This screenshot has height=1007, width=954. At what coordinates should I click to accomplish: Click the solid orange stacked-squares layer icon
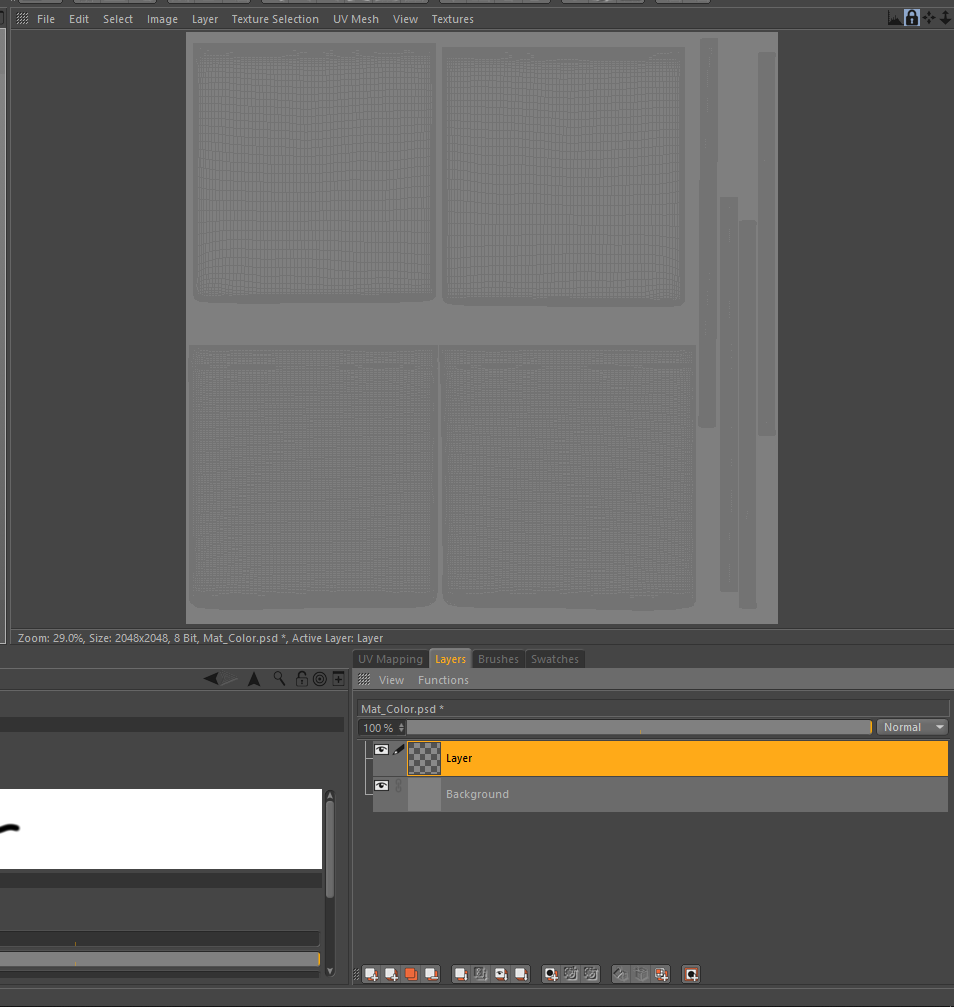(x=411, y=974)
